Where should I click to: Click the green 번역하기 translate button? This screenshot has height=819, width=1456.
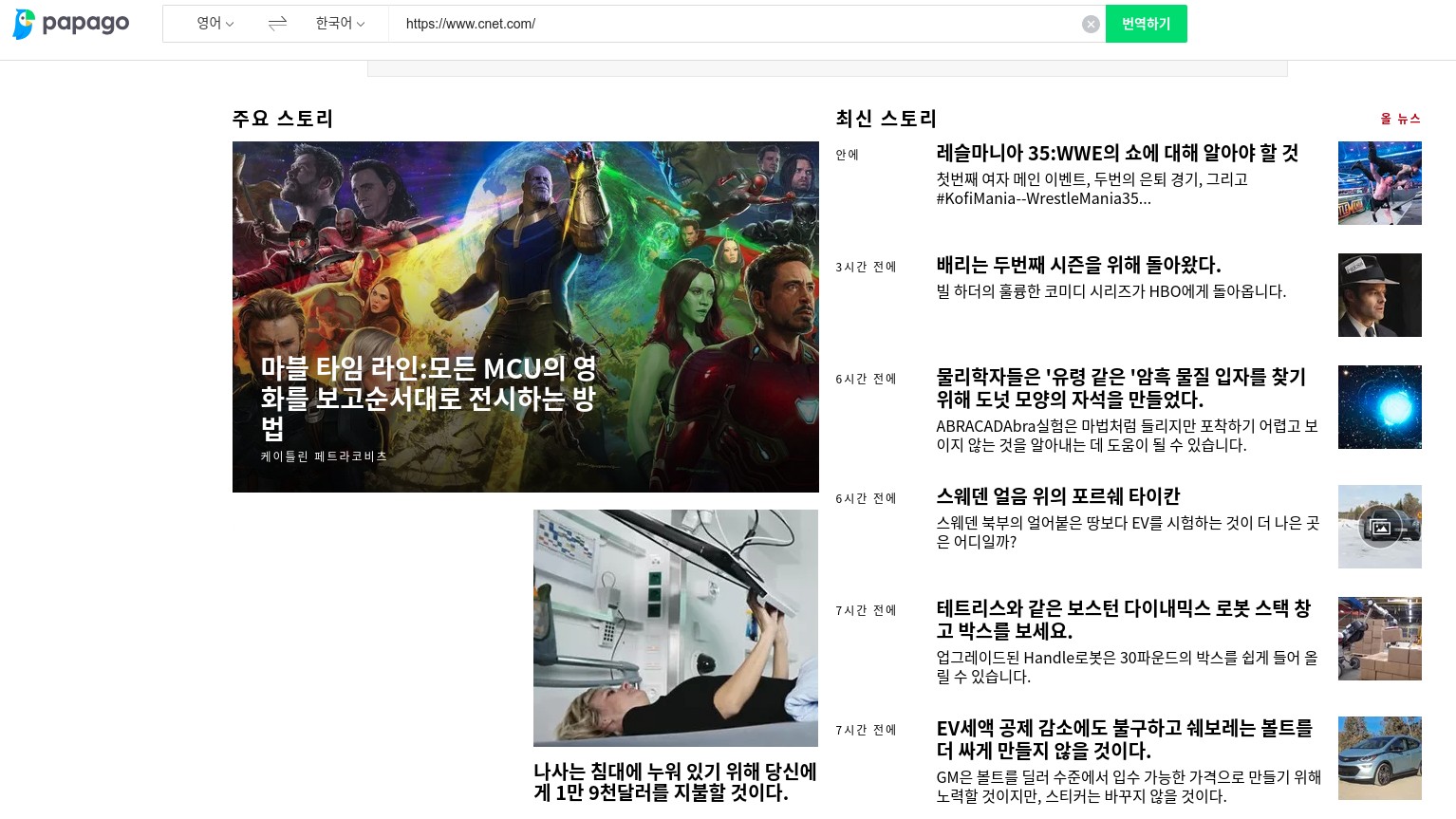click(1146, 24)
